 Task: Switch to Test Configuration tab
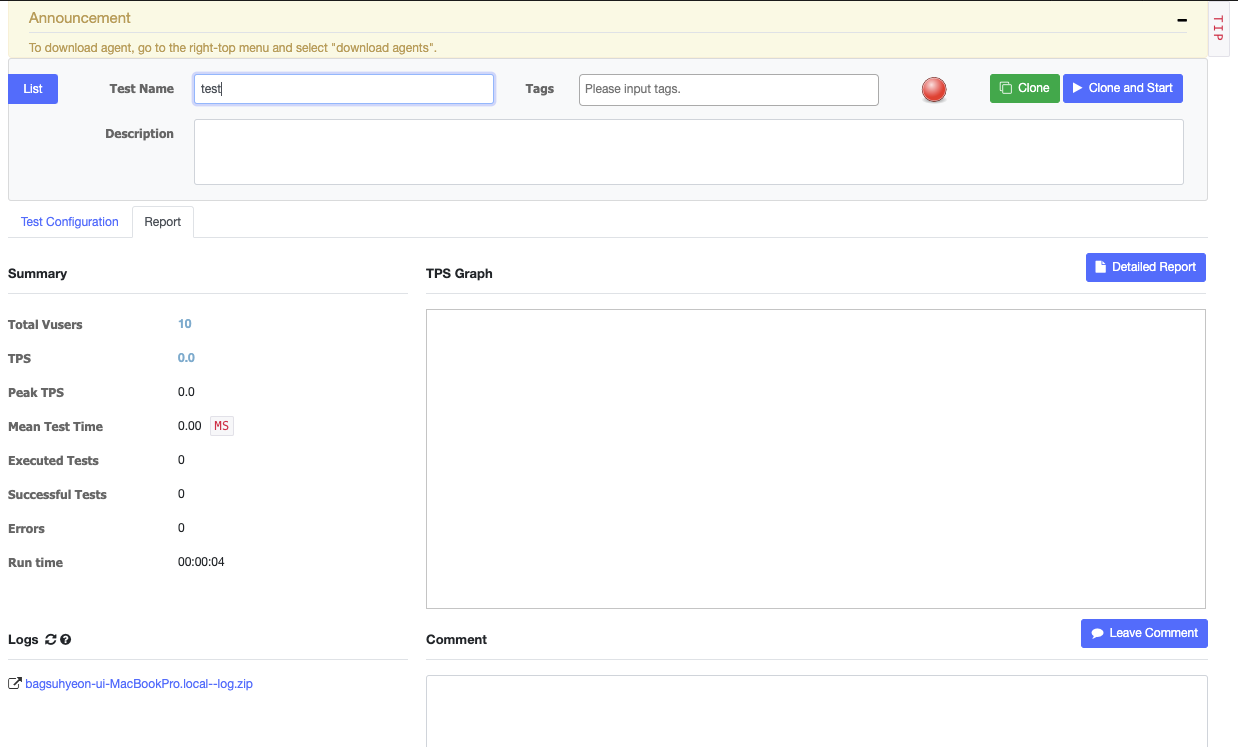pos(70,222)
